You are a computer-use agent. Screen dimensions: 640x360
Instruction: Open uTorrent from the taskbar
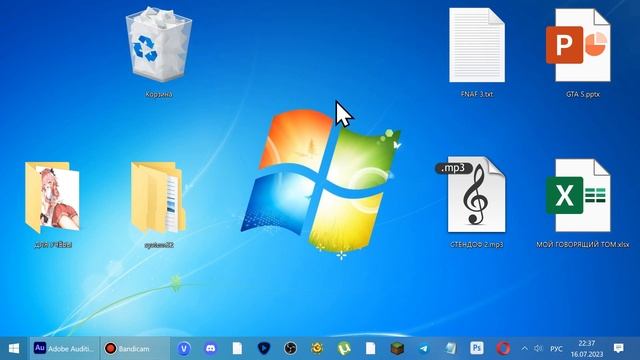click(x=344, y=349)
